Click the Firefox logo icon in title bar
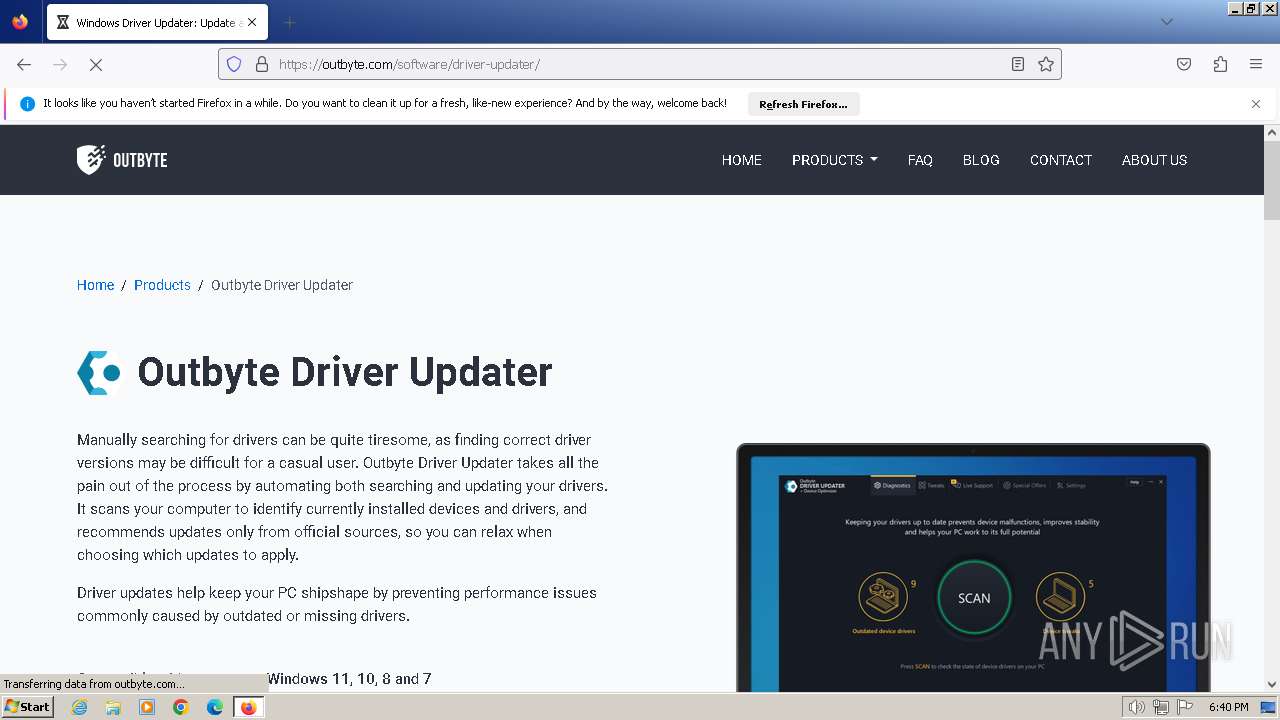 20,22
